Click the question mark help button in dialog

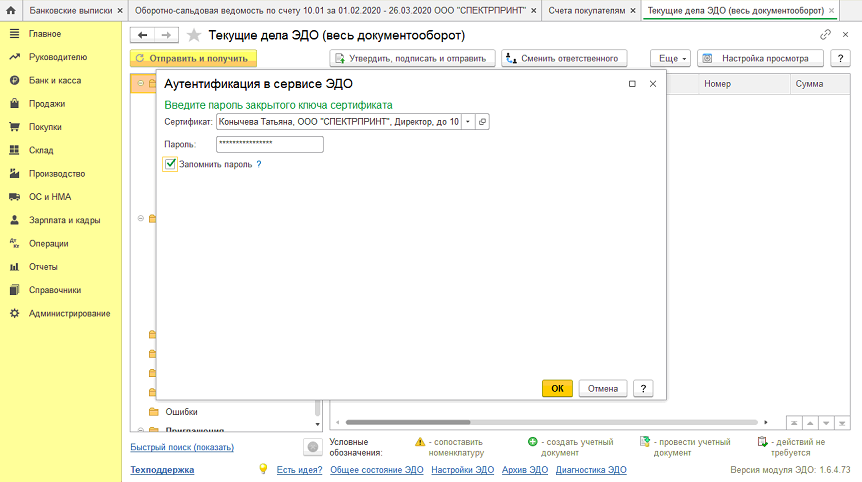click(x=644, y=388)
